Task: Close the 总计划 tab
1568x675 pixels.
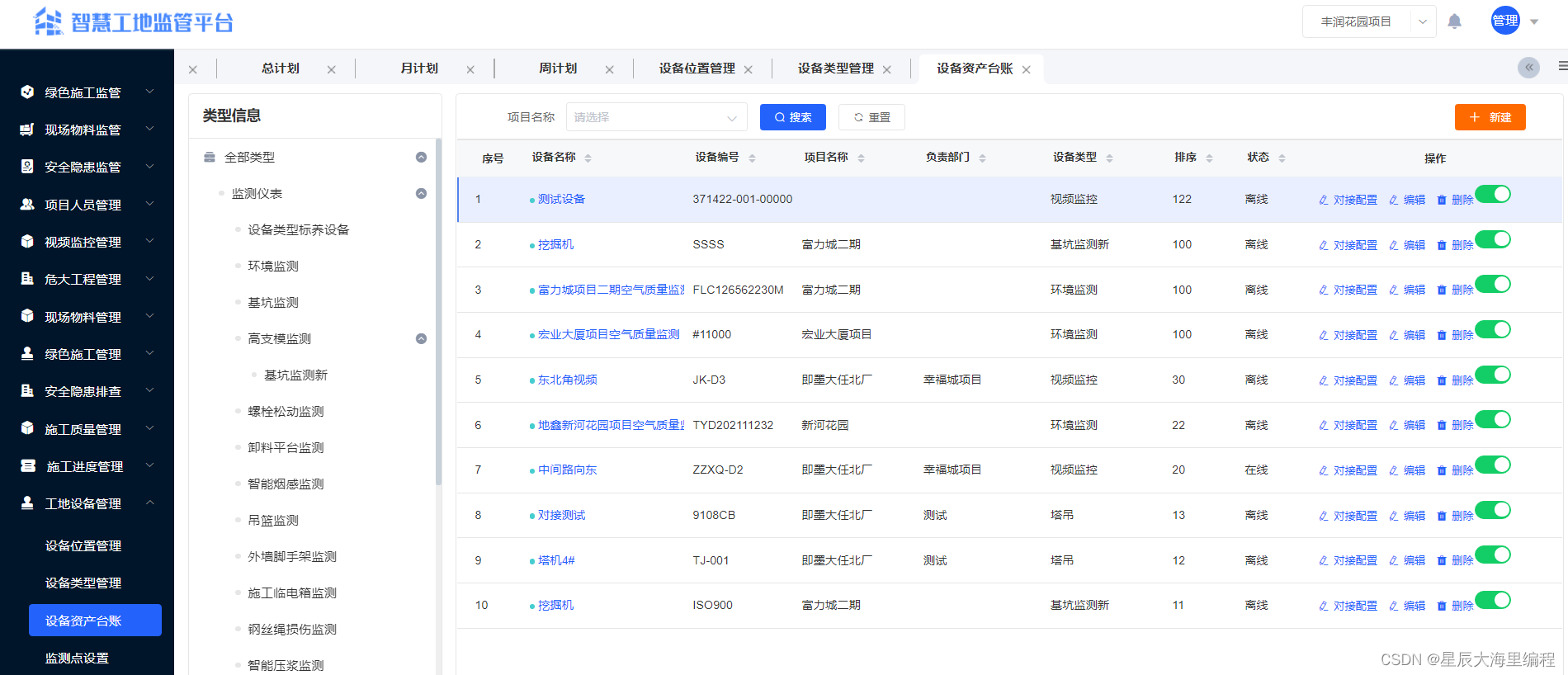Action: (331, 69)
